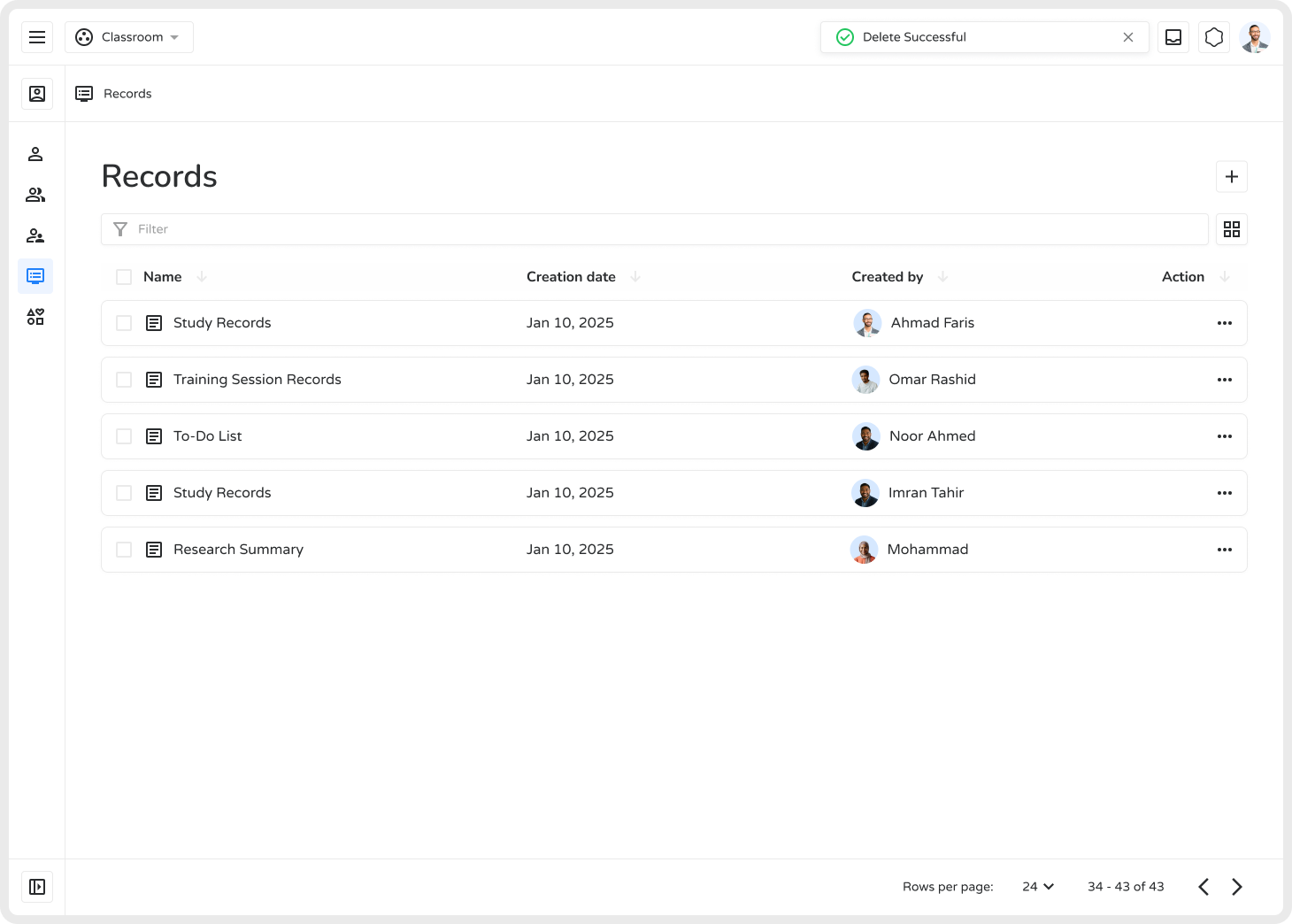Select the single person icon in the sidebar

coord(35,153)
